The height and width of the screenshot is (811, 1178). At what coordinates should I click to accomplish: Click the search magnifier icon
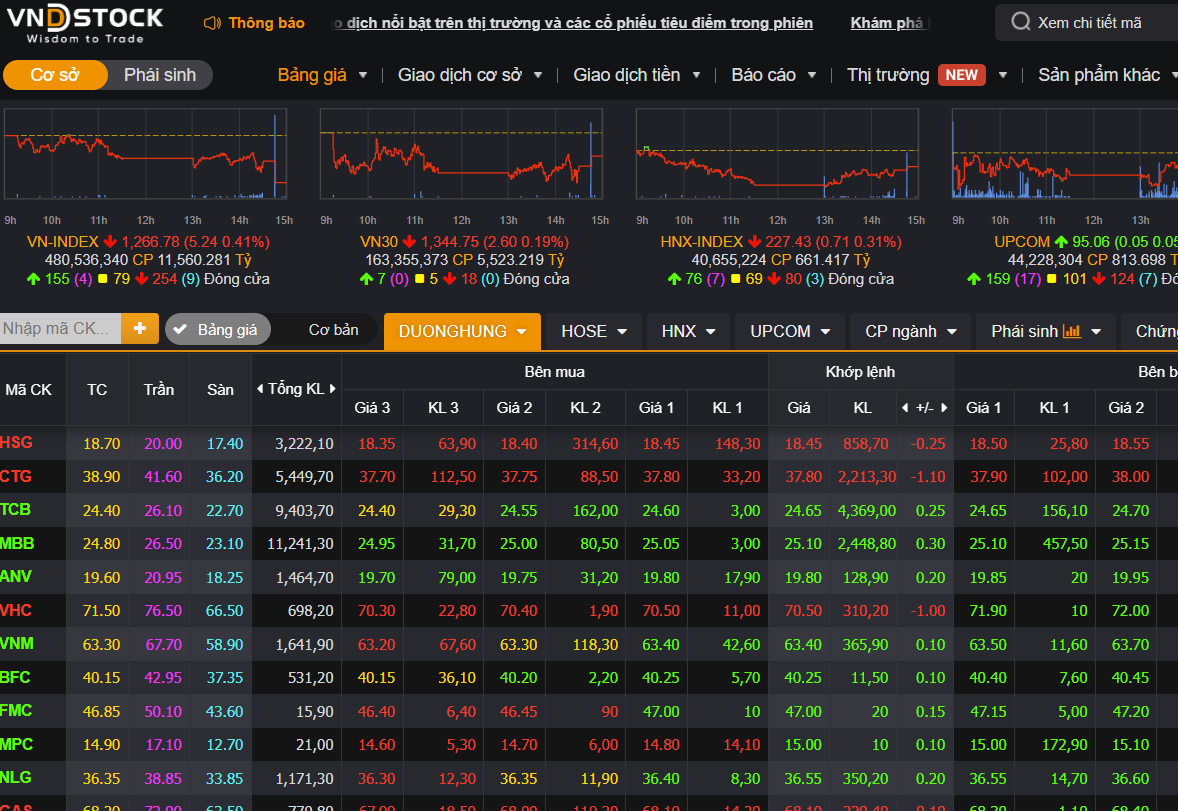[1020, 22]
